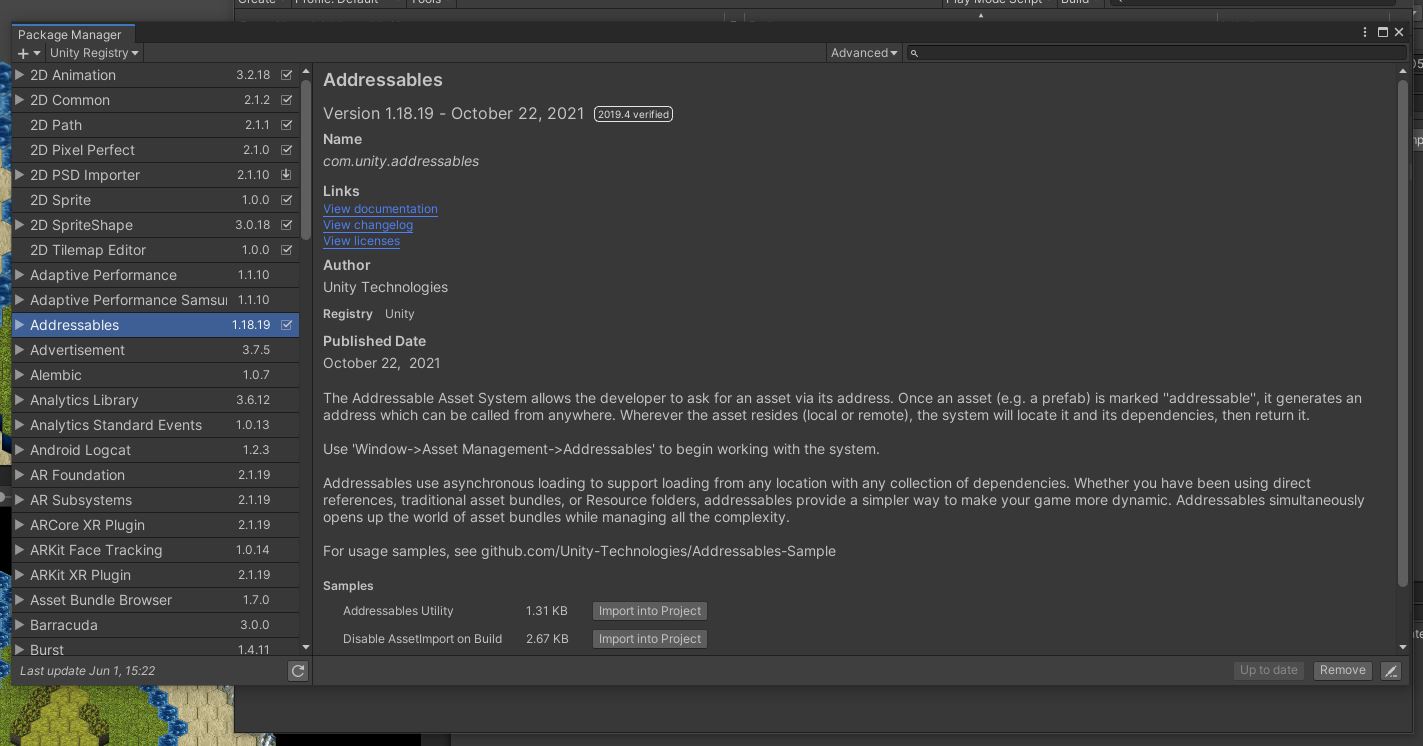Open the Advanced settings dropdown
The image size is (1423, 746).
[x=864, y=53]
